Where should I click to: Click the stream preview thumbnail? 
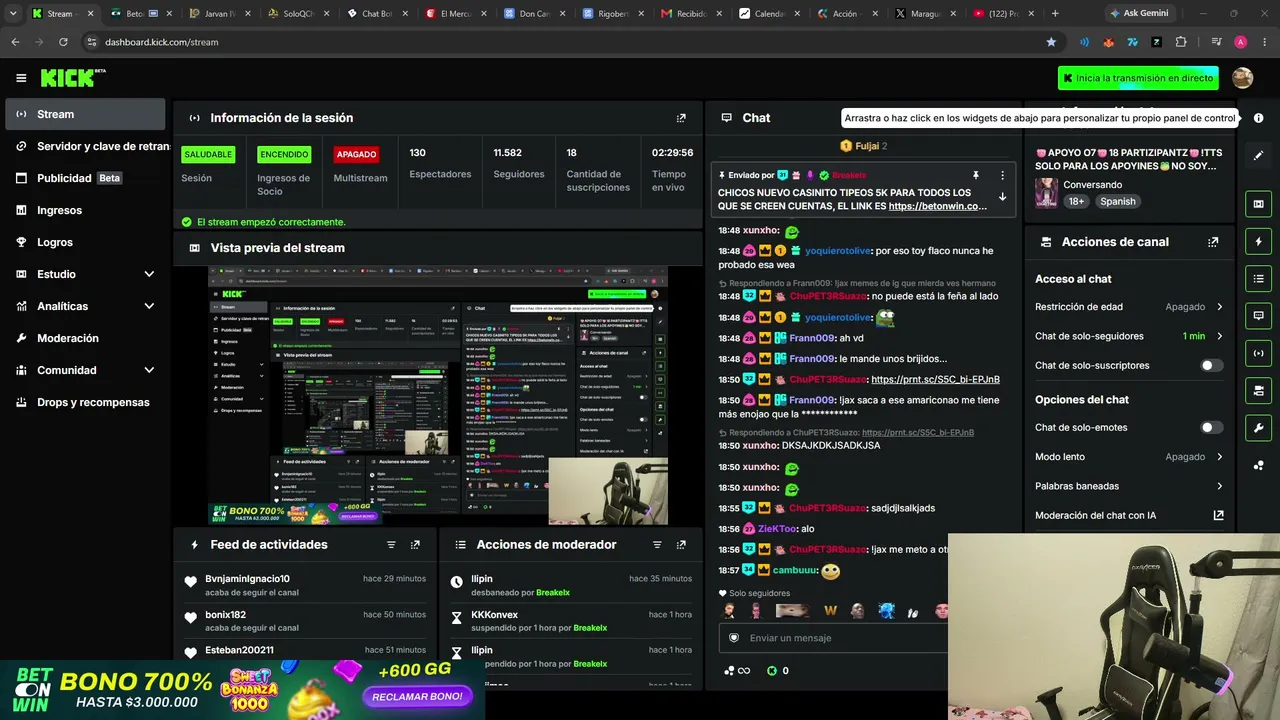pos(438,395)
